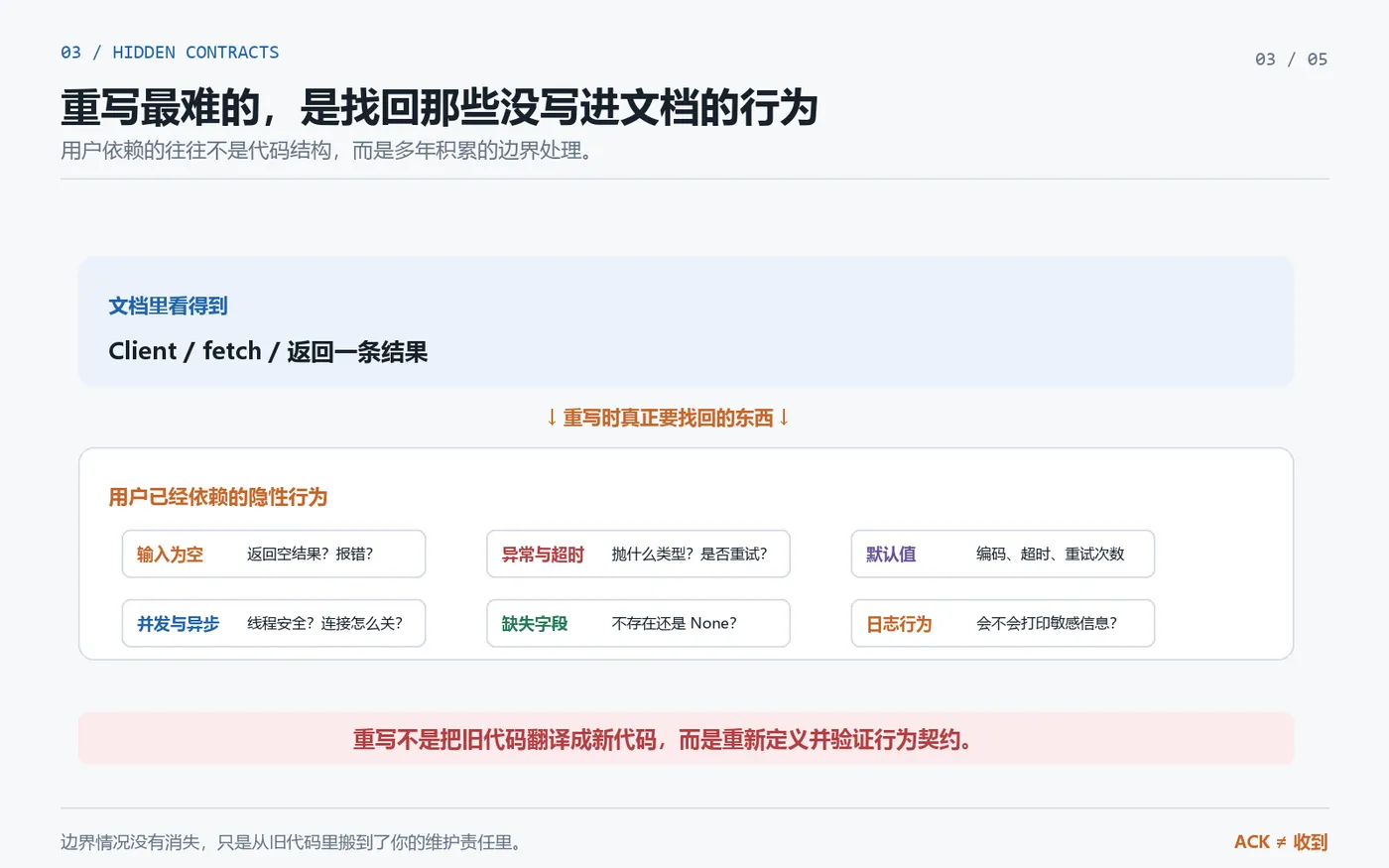Click the "03 / 05" page counter
This screenshot has width=1389, height=868.
pyautogui.click(x=1291, y=60)
